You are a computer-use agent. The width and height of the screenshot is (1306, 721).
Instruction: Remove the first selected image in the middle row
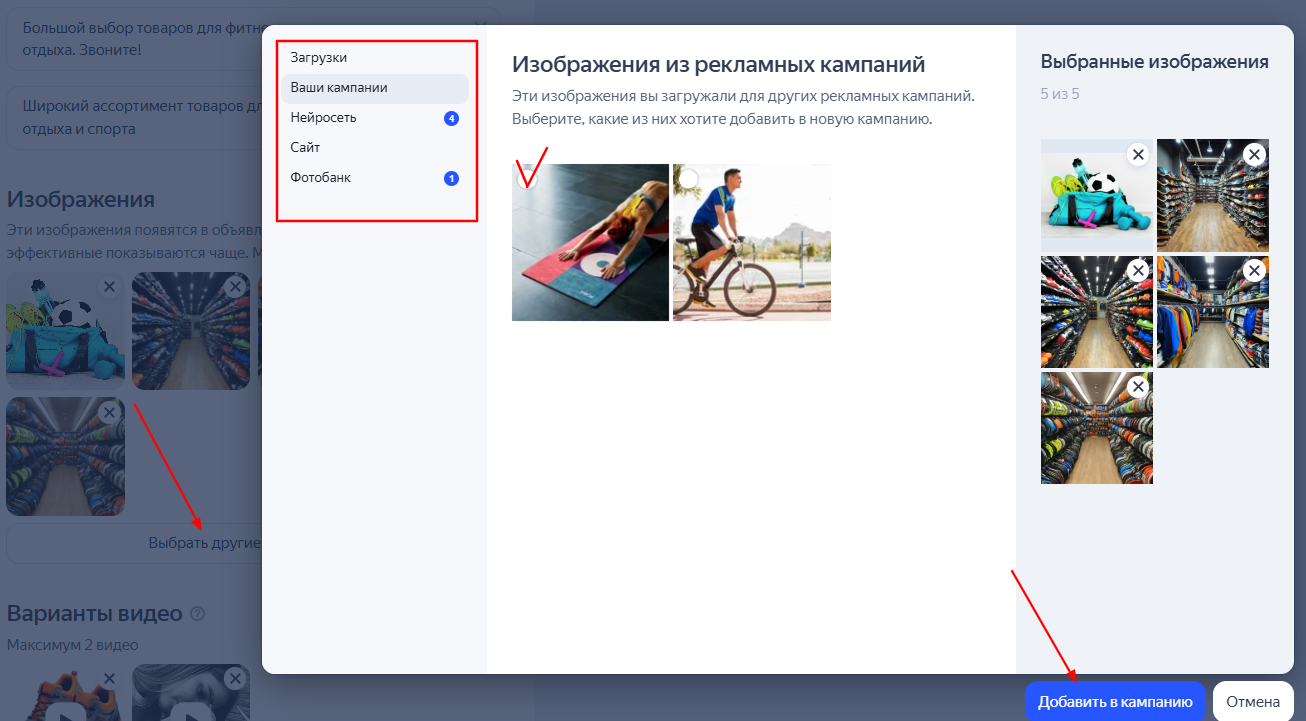click(1137, 270)
